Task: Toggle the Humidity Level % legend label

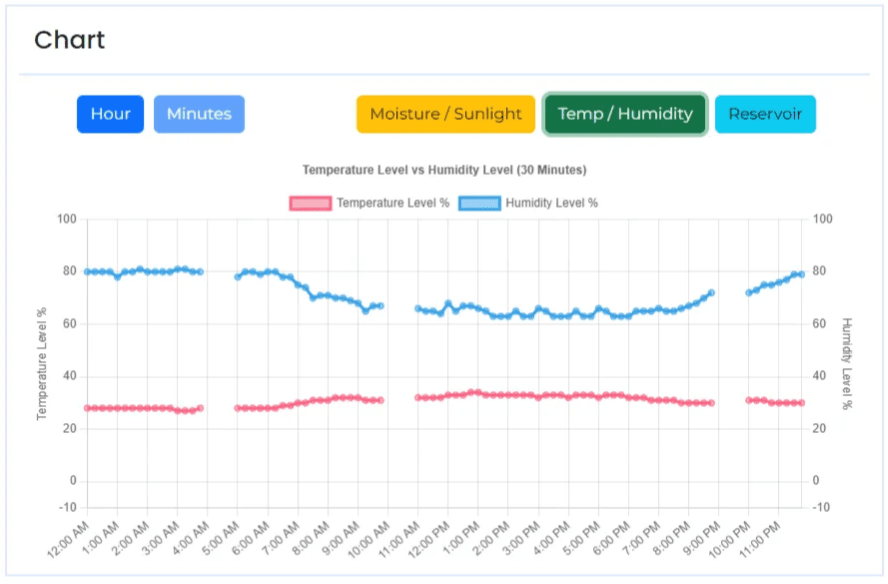Action: pyautogui.click(x=551, y=203)
